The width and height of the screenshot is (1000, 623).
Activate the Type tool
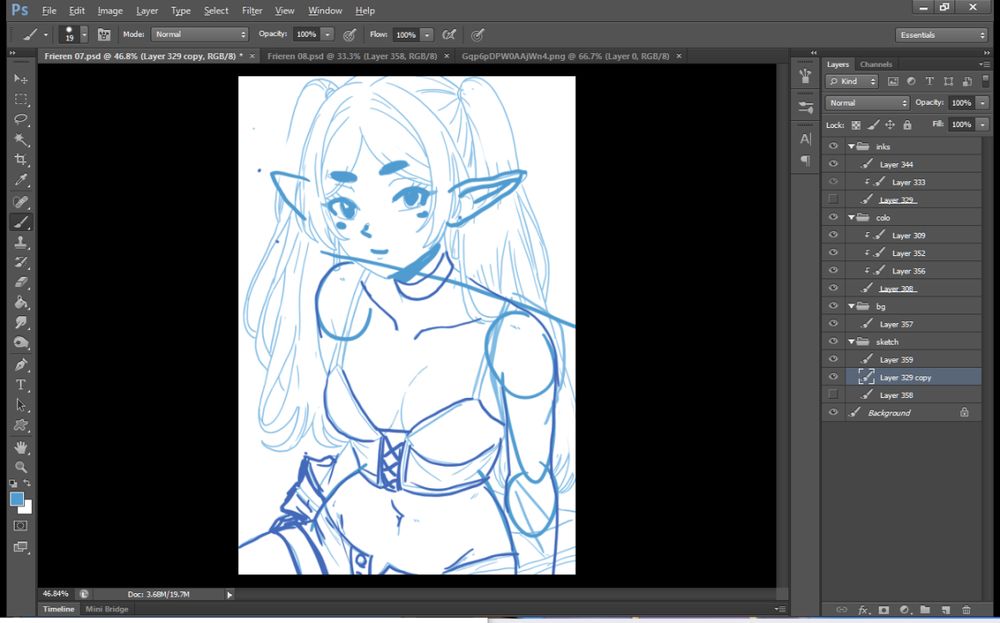20,385
